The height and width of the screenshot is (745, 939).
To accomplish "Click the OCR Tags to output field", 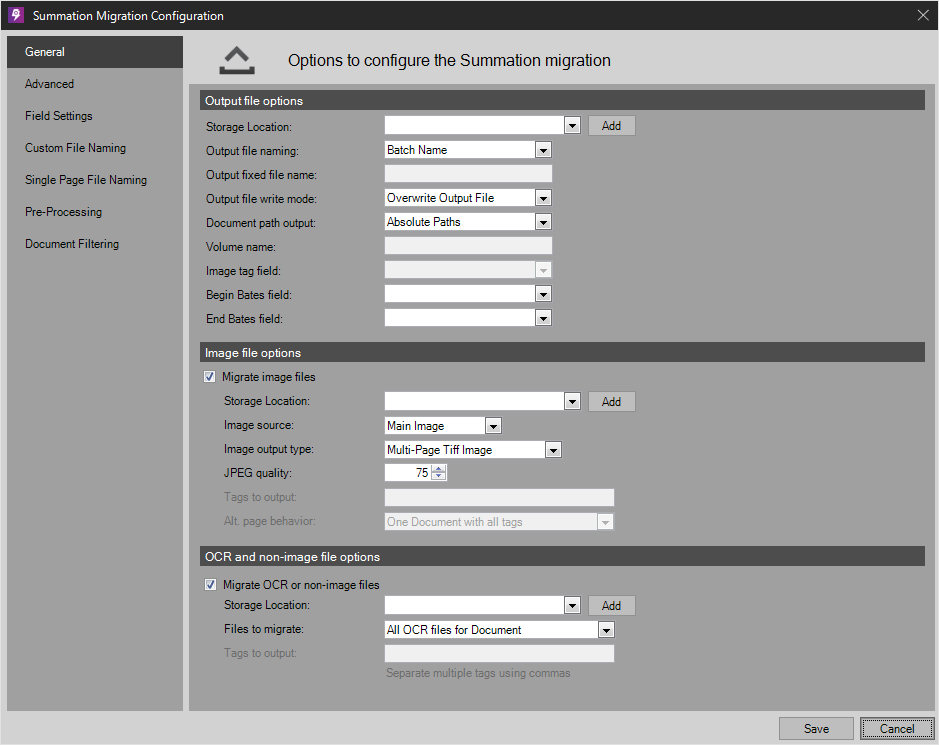I will (x=499, y=653).
